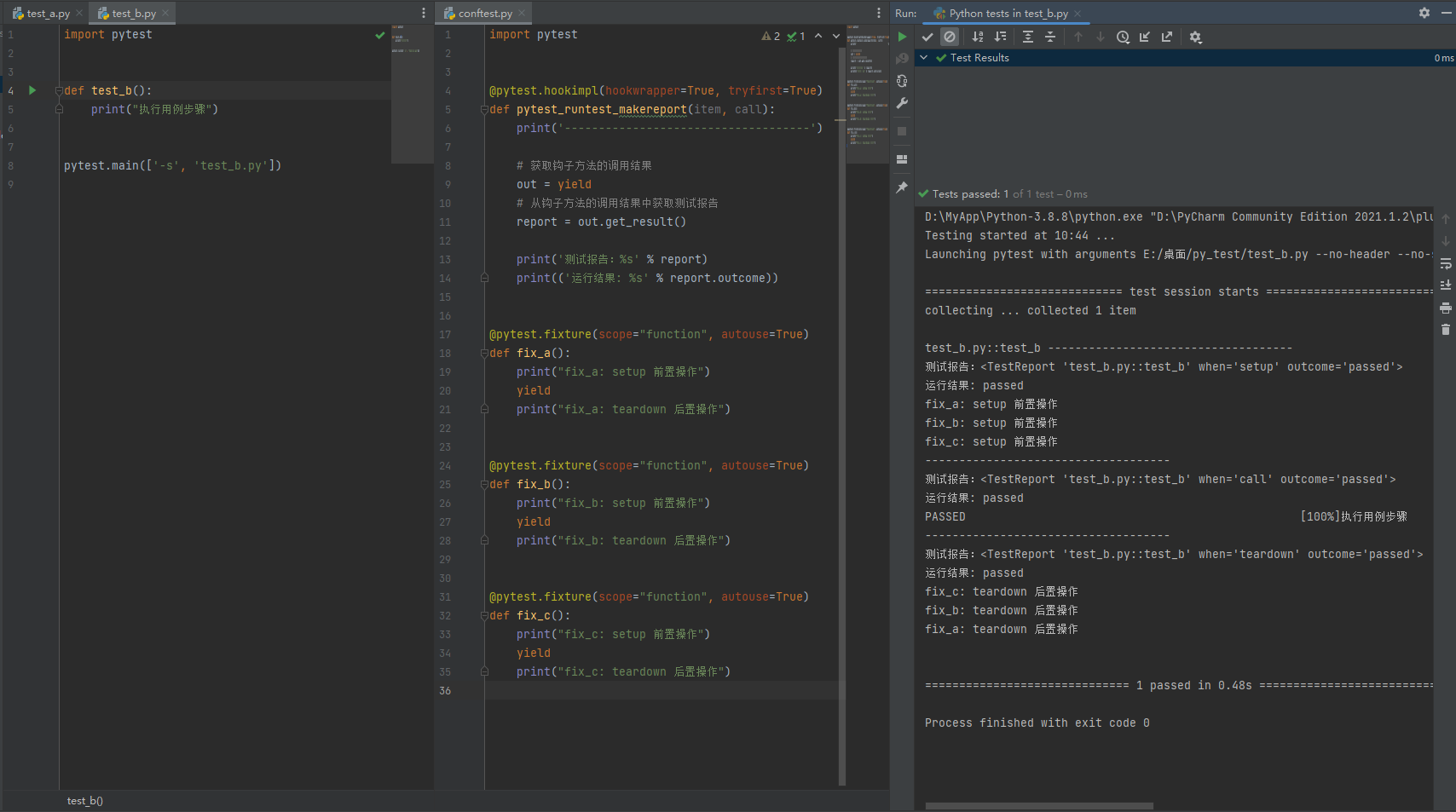The image size is (1456, 812).
Task: Clear console with trash icon
Action: click(1445, 330)
